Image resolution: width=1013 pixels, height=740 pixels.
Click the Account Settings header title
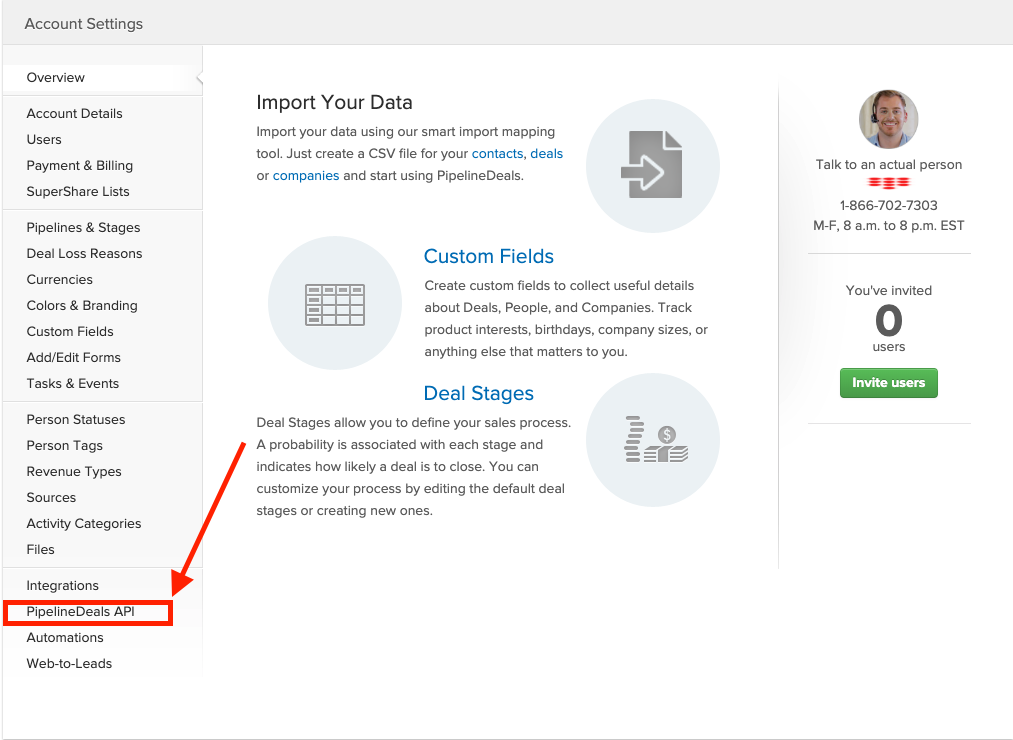tap(84, 24)
